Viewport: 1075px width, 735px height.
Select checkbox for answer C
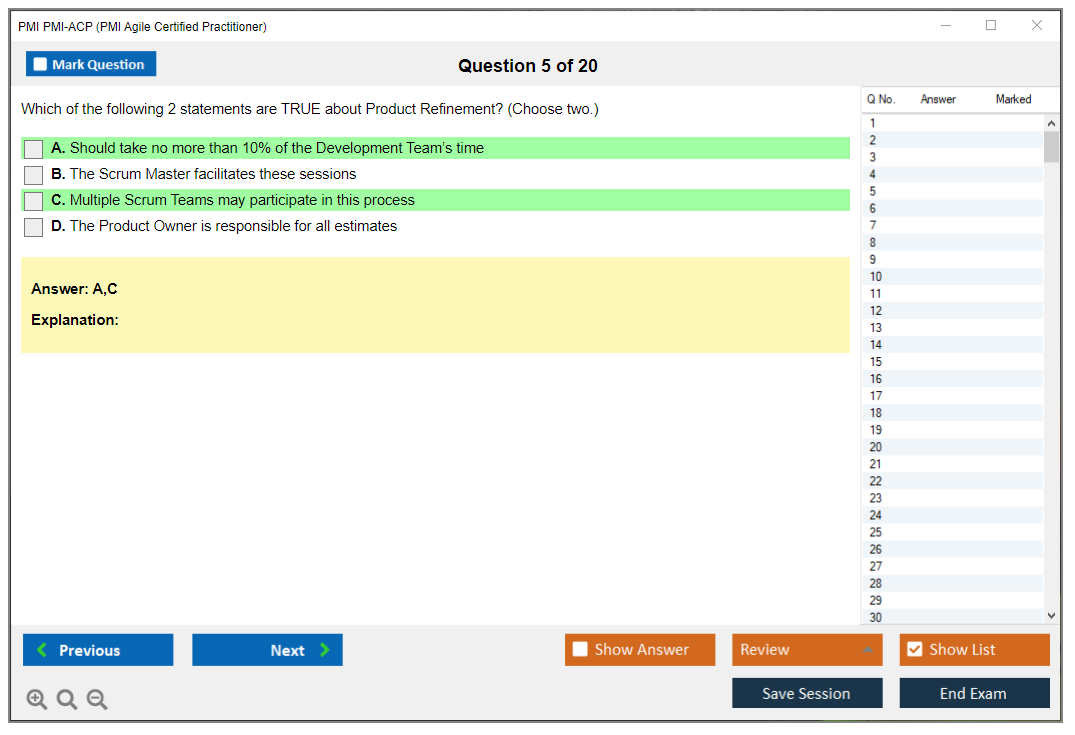pyautogui.click(x=34, y=201)
